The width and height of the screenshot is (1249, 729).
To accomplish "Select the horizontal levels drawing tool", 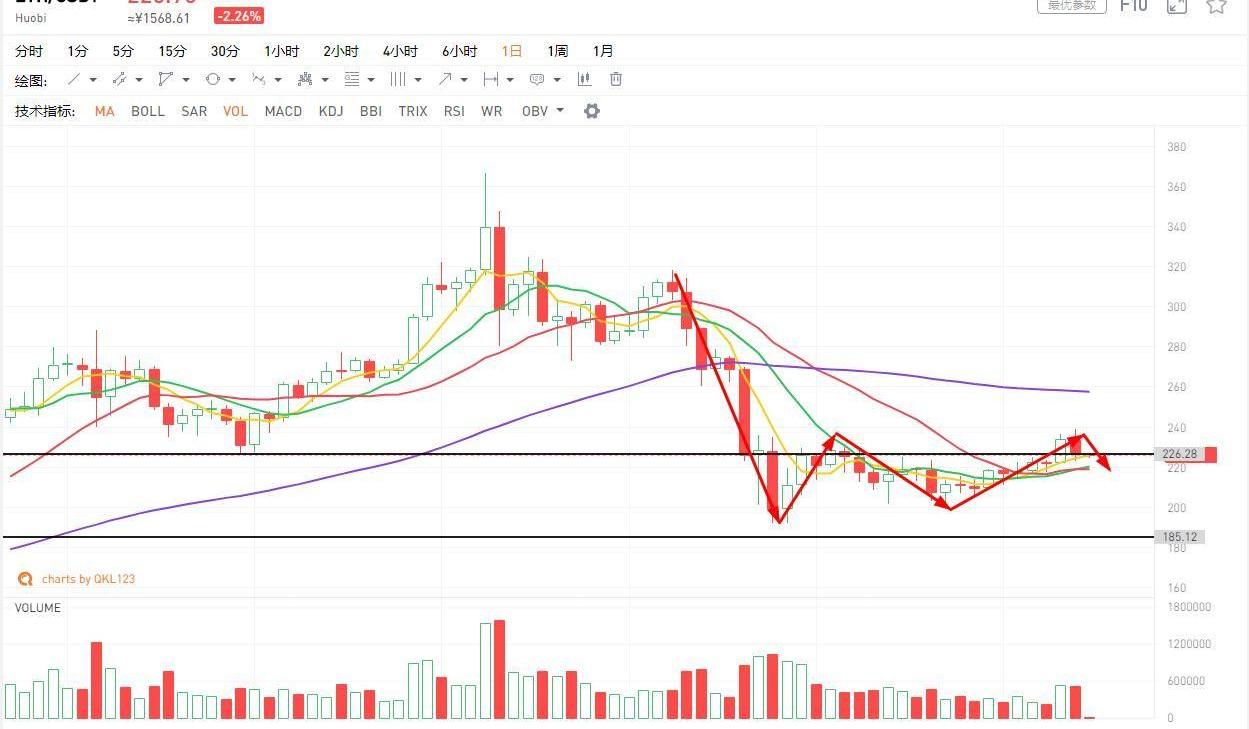I will [351, 79].
